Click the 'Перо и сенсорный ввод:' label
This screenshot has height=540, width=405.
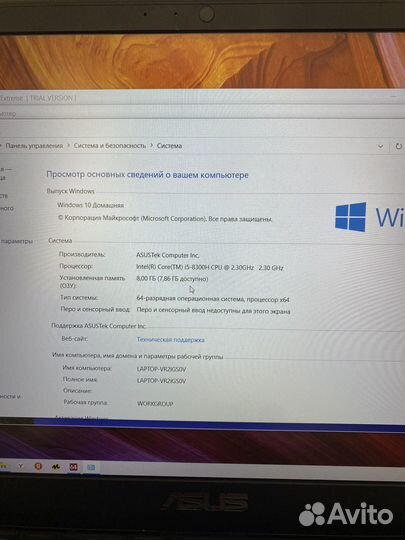pos(95,309)
